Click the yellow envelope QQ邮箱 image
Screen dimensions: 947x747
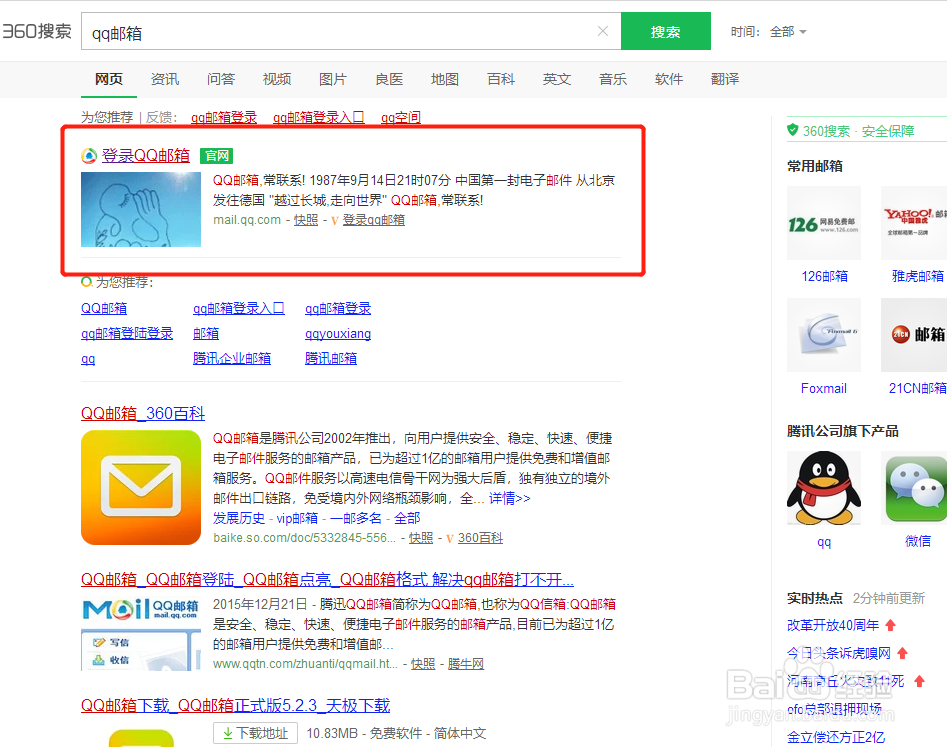point(141,487)
